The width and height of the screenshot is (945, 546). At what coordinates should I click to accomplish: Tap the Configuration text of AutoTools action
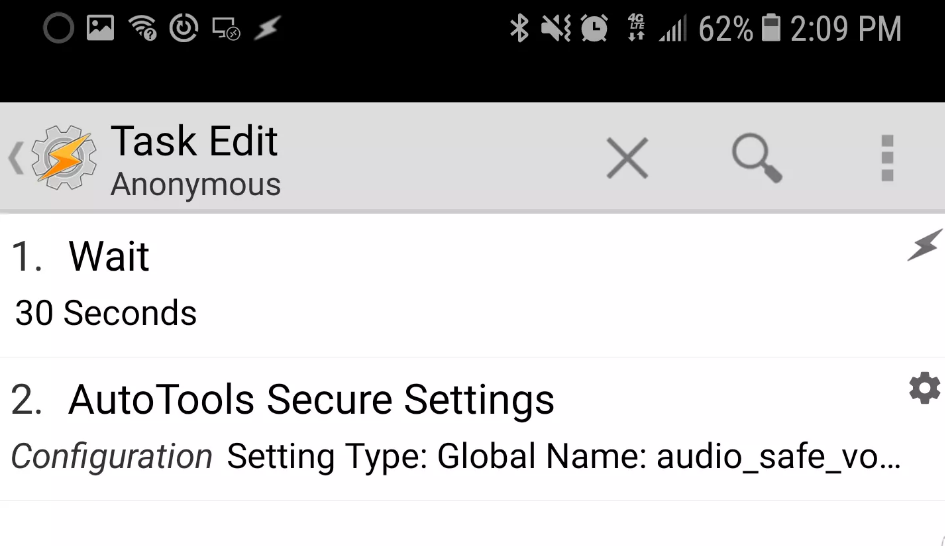111,456
